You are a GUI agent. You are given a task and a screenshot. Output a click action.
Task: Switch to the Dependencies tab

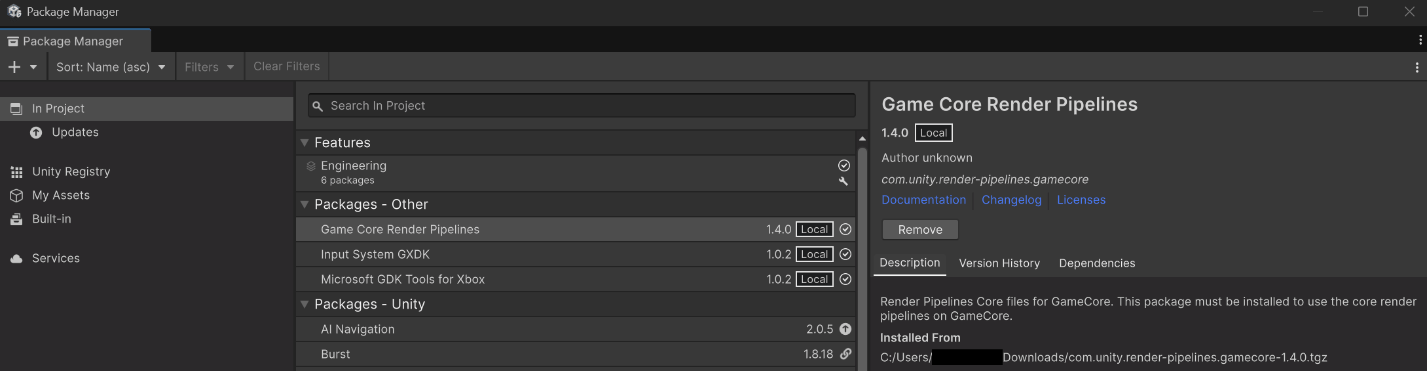[x=1097, y=263]
